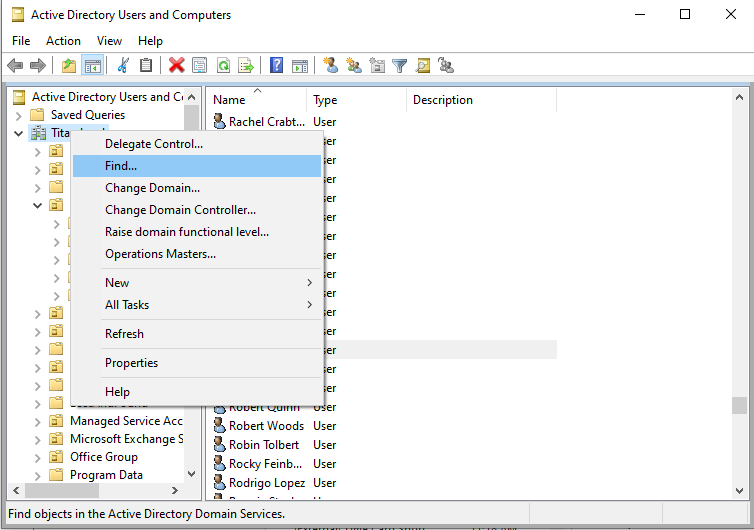Select the Active Directory Users root node

pos(107,97)
